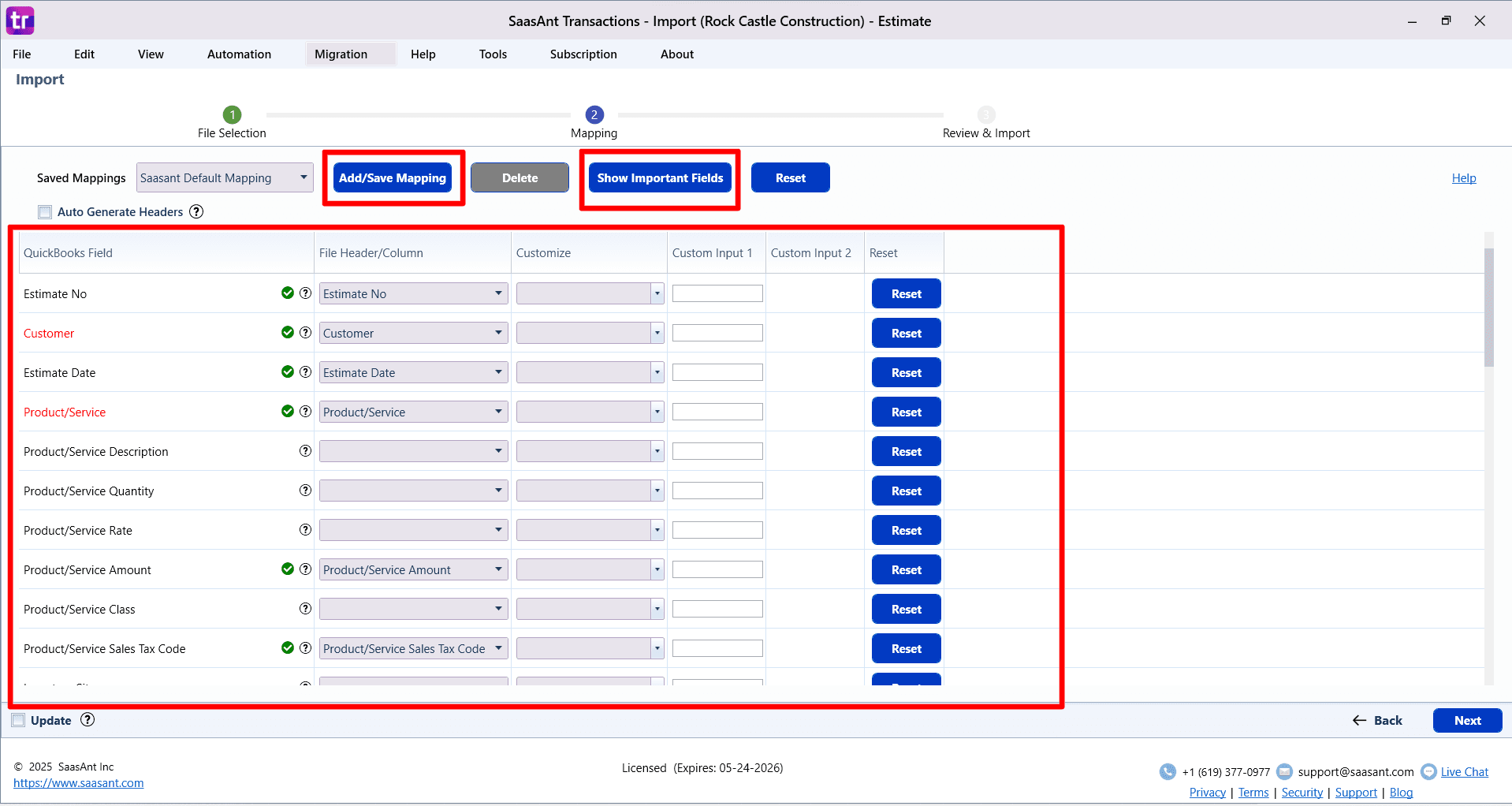Open Product/Service Sales Tax Code header dropdown
1512x806 pixels.
[x=413, y=648]
